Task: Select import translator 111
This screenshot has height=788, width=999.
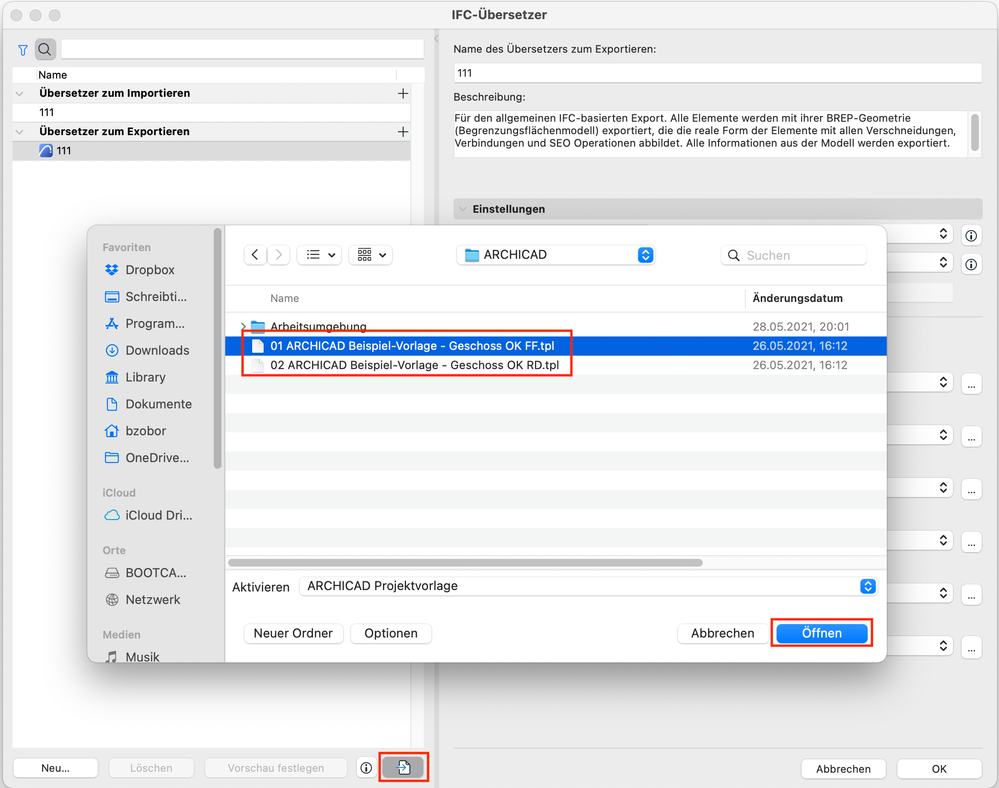Action: point(212,113)
